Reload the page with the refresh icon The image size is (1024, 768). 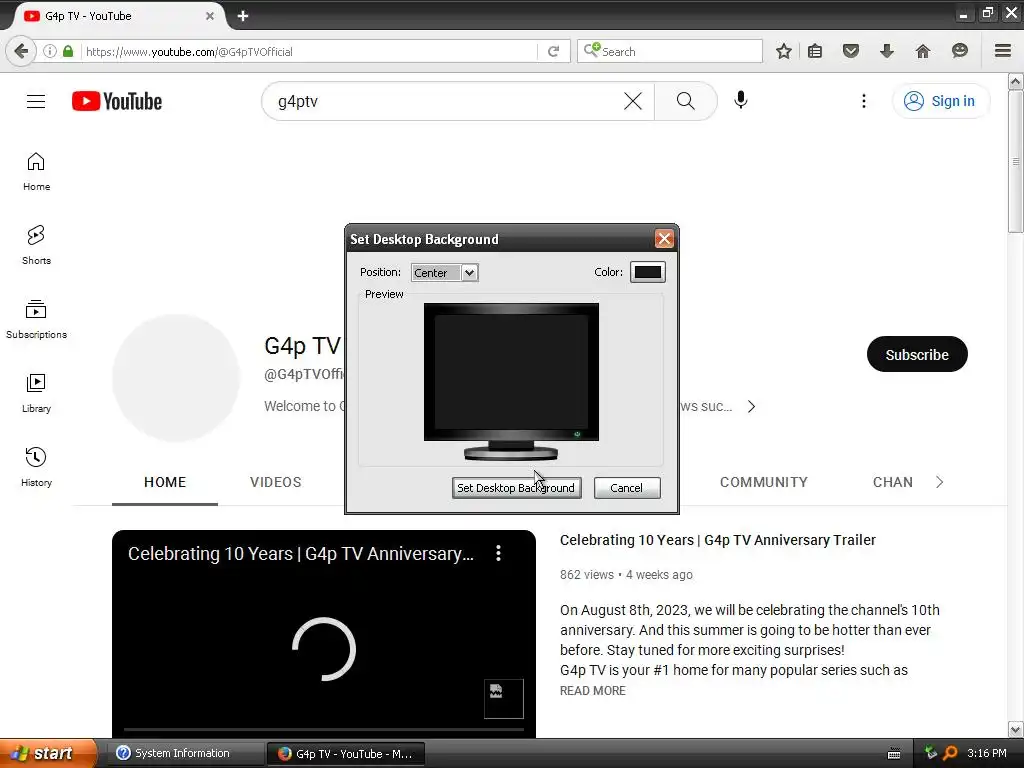(553, 51)
